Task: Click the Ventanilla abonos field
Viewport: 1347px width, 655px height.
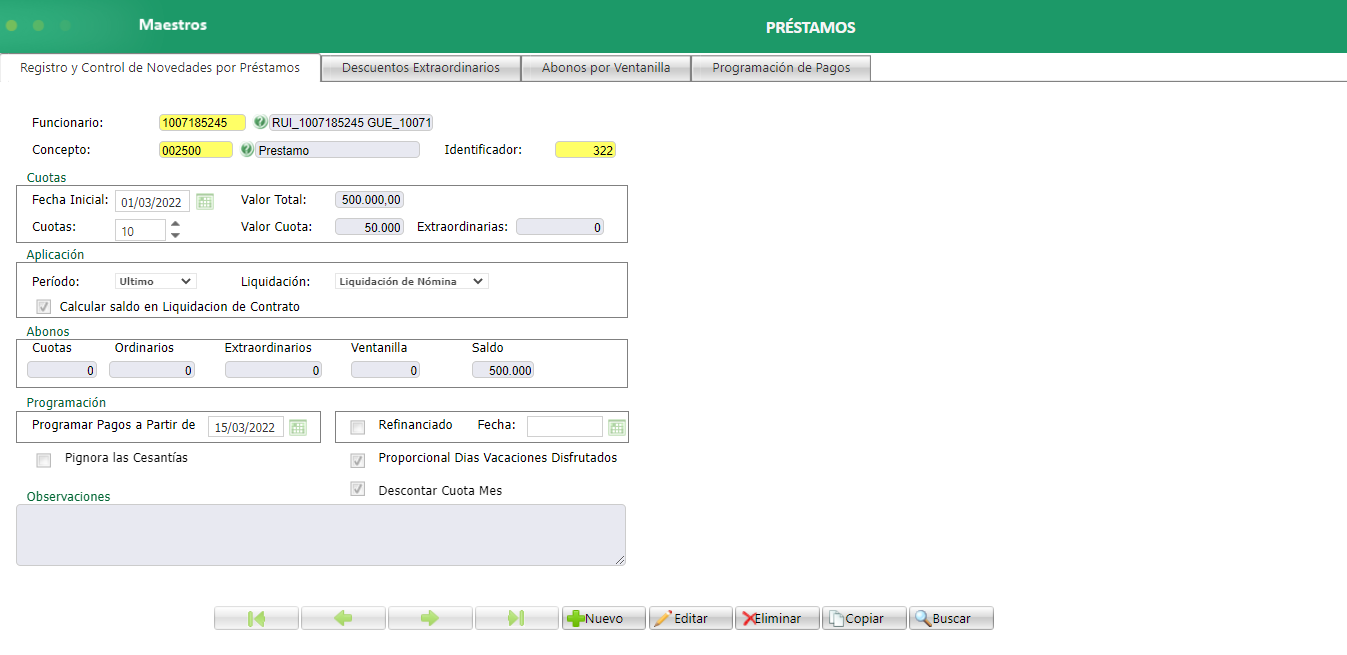Action: [385, 370]
